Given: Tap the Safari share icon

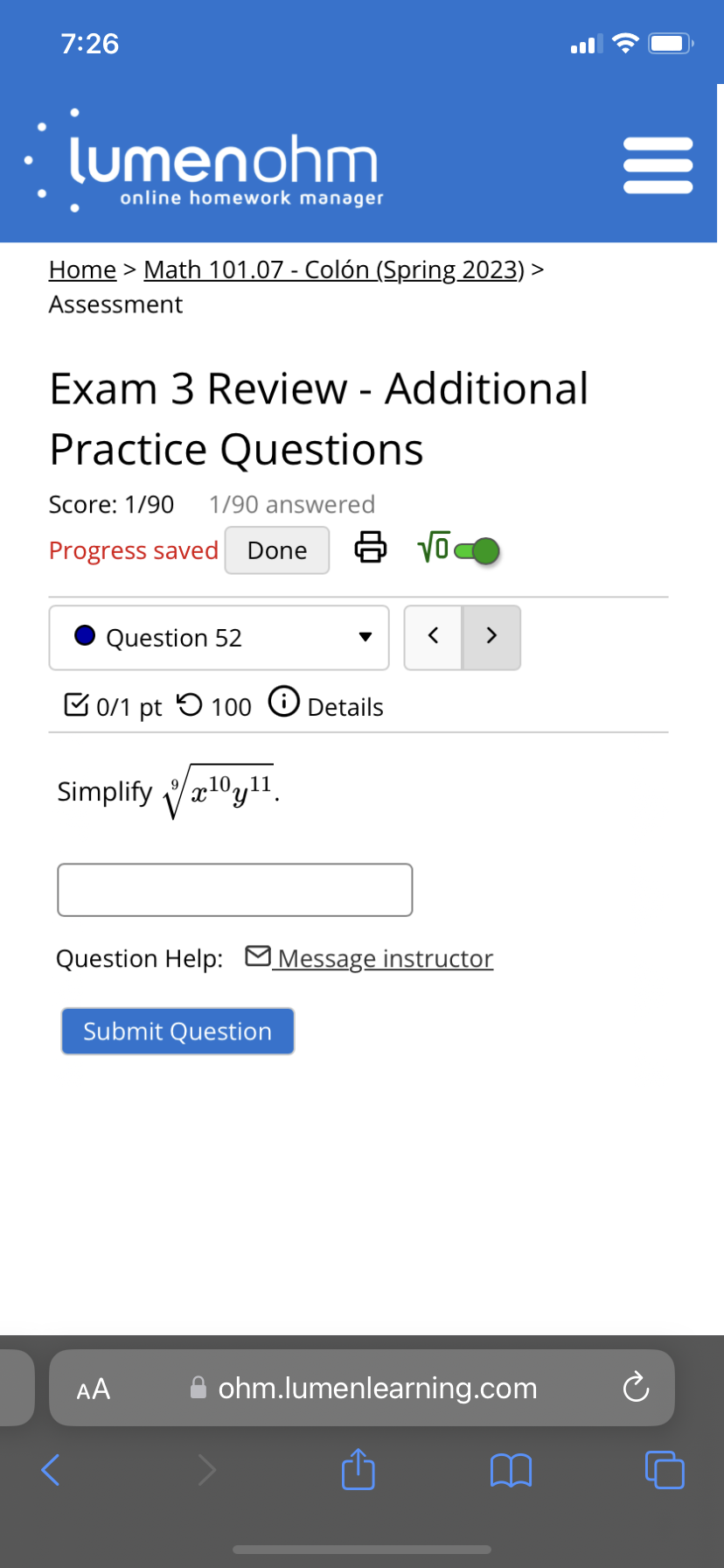Looking at the screenshot, I should (x=358, y=1469).
